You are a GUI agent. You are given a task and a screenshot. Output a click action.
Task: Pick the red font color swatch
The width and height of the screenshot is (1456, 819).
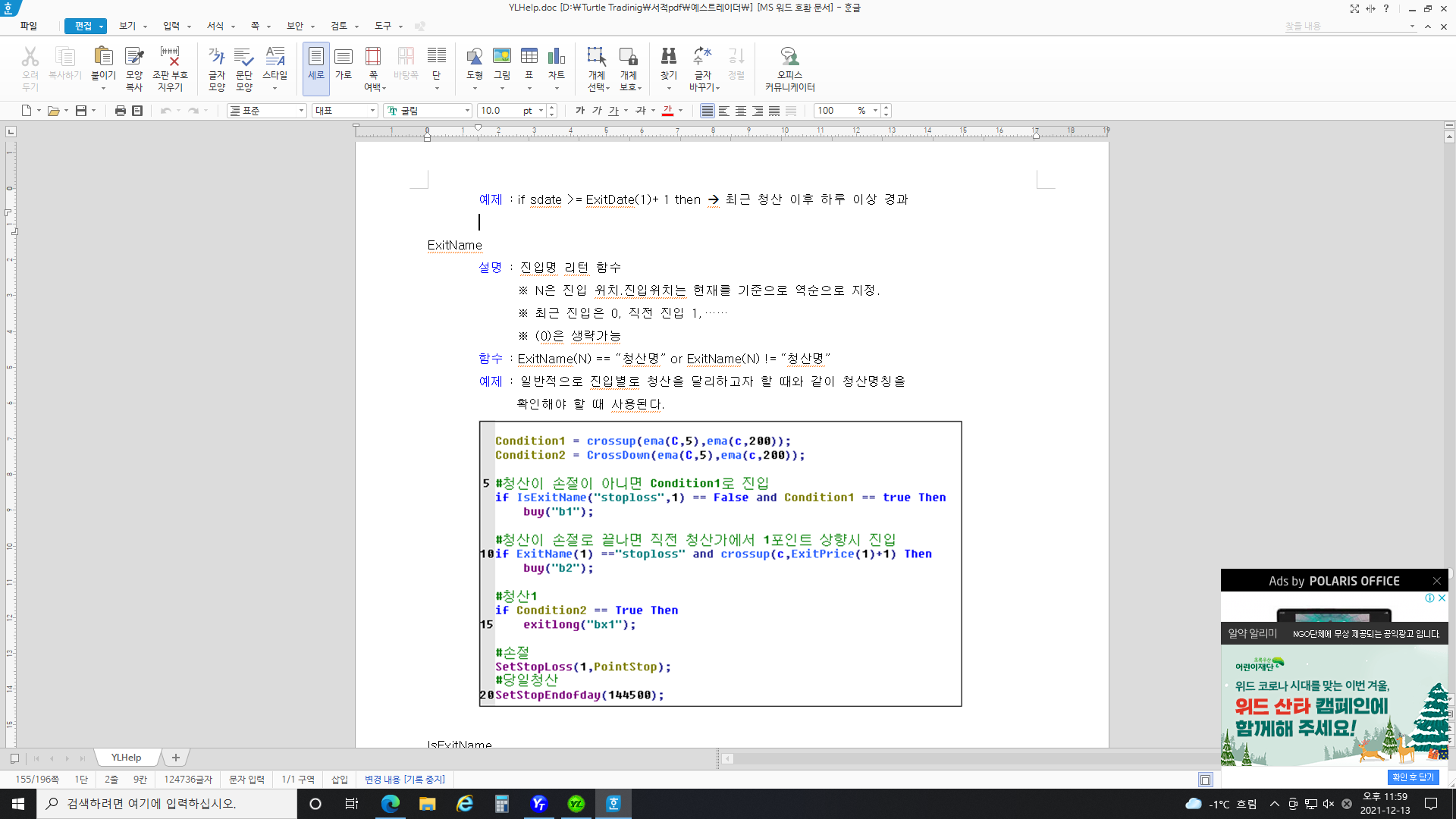tap(667, 111)
